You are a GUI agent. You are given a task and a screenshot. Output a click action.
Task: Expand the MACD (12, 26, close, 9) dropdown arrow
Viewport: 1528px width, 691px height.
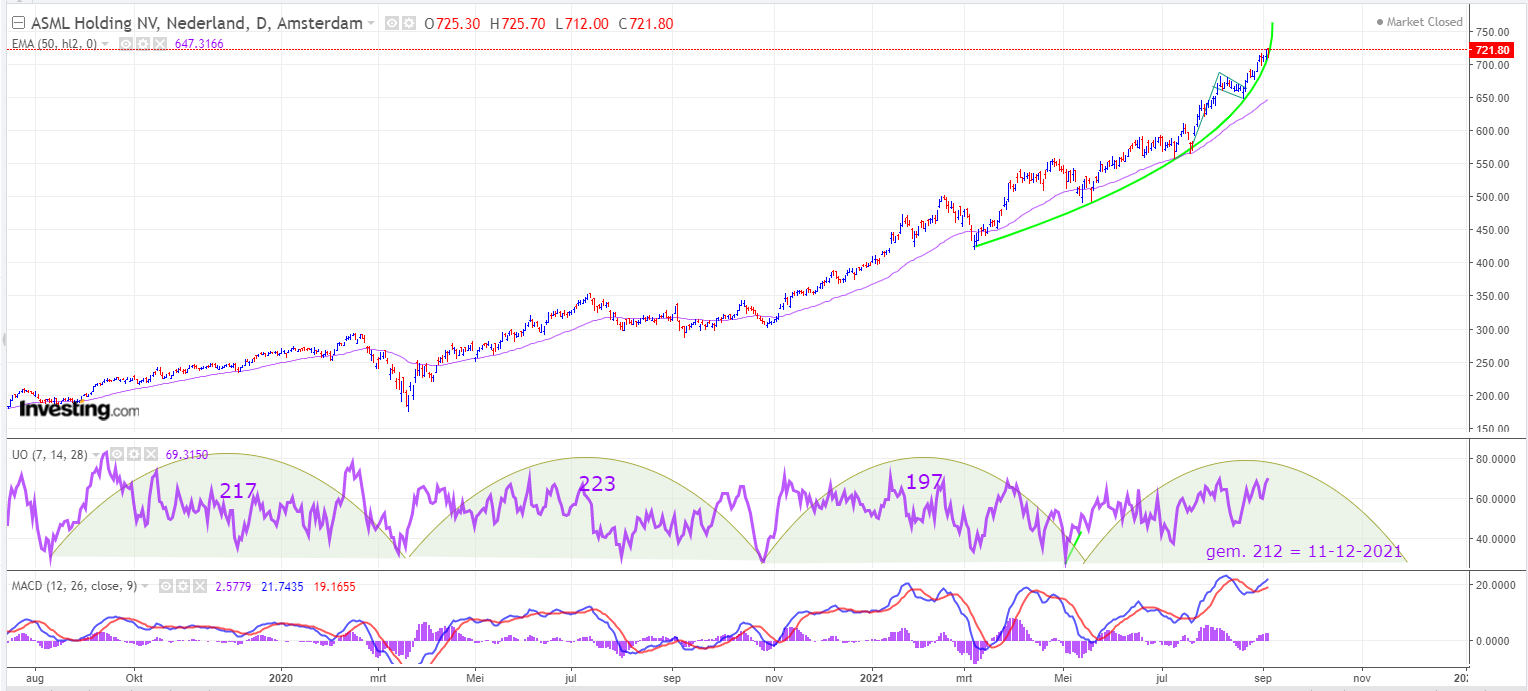point(147,586)
